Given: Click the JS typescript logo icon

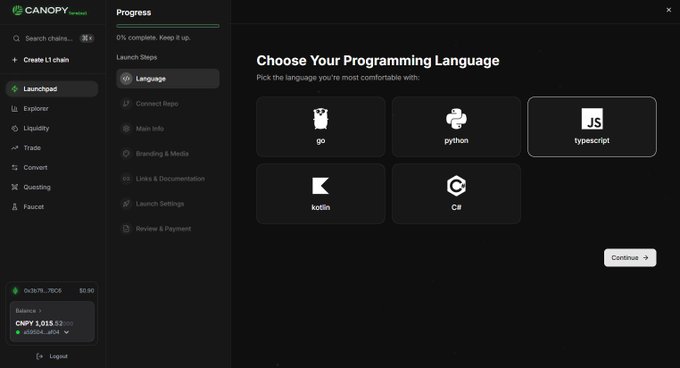Looking at the screenshot, I should pyautogui.click(x=592, y=119).
